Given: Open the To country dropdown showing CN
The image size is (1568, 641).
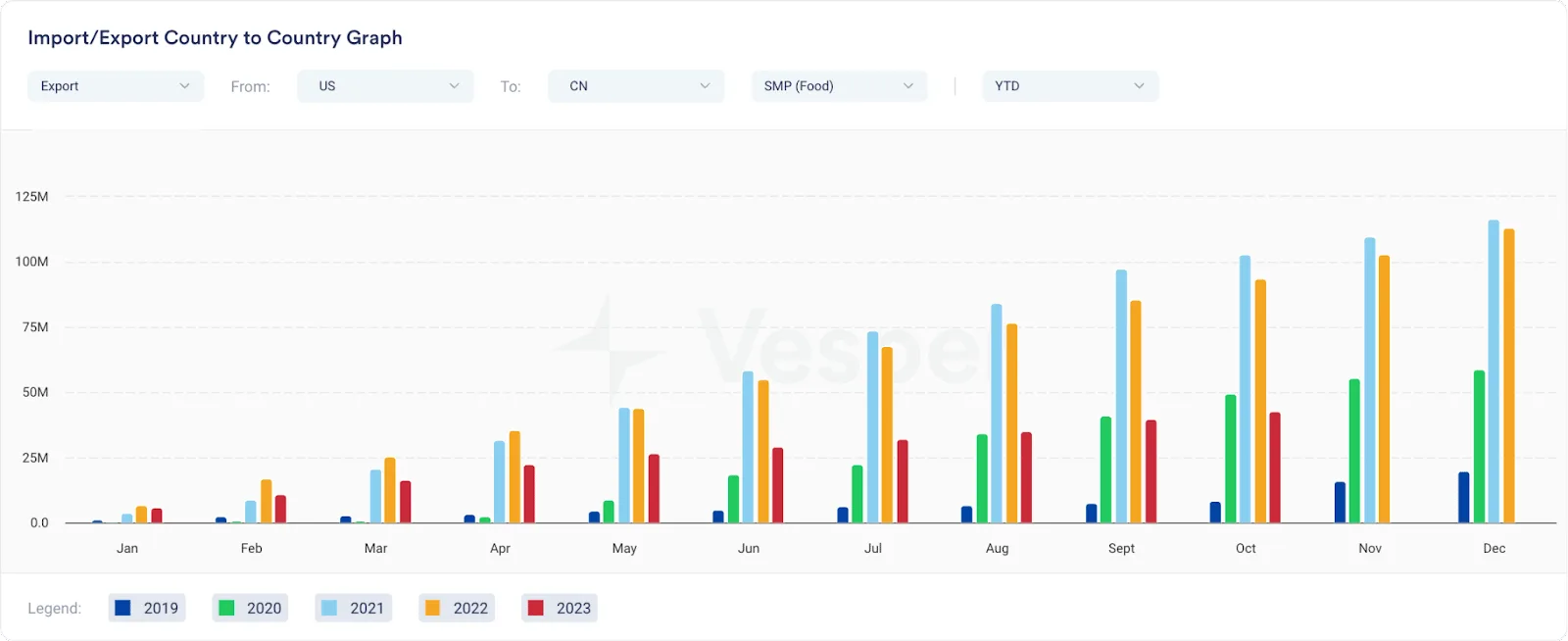Looking at the screenshot, I should coord(636,86).
